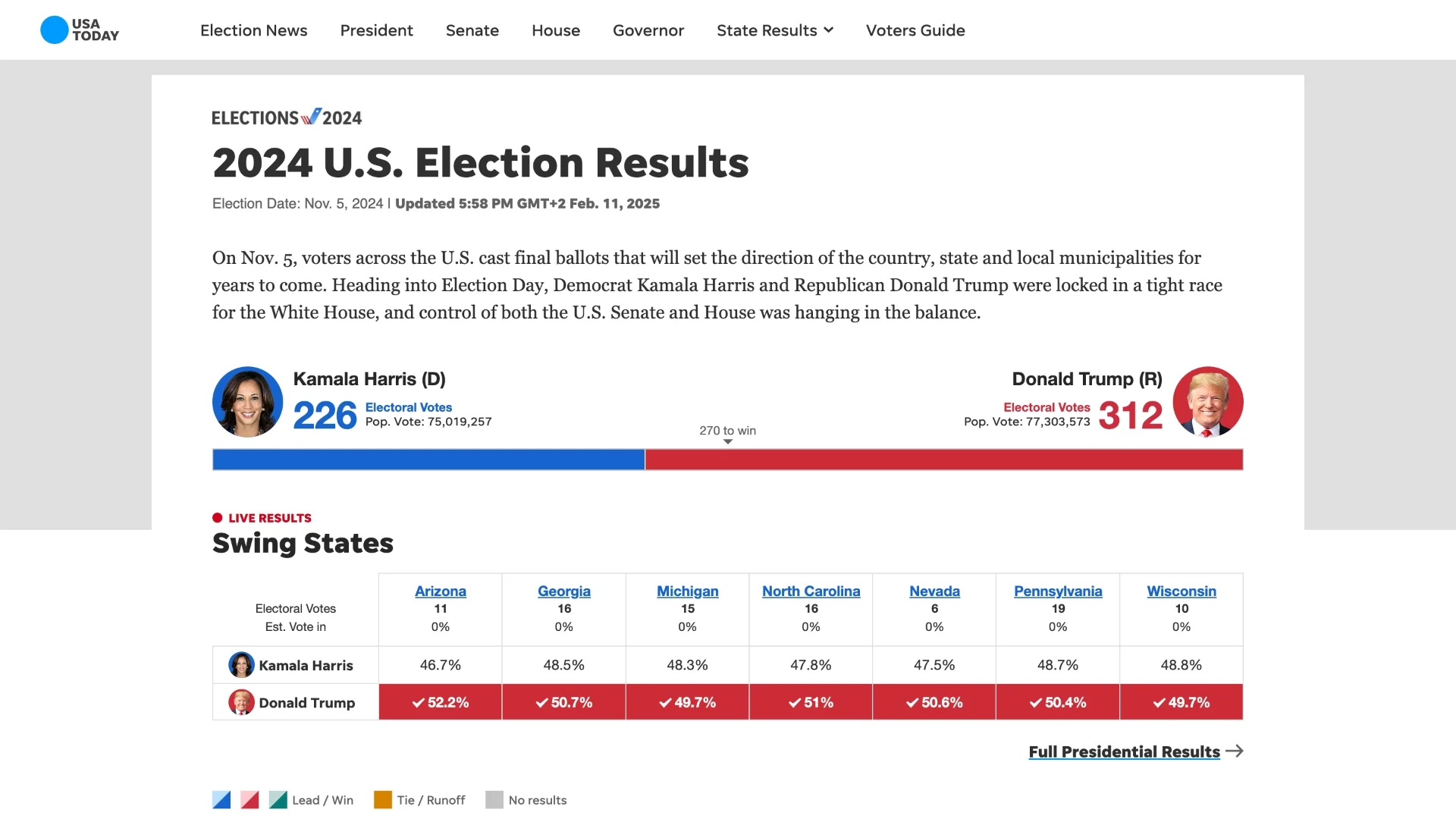This screenshot has width=1456, height=819.
Task: Click the red Live Results indicator dot
Action: [218, 518]
